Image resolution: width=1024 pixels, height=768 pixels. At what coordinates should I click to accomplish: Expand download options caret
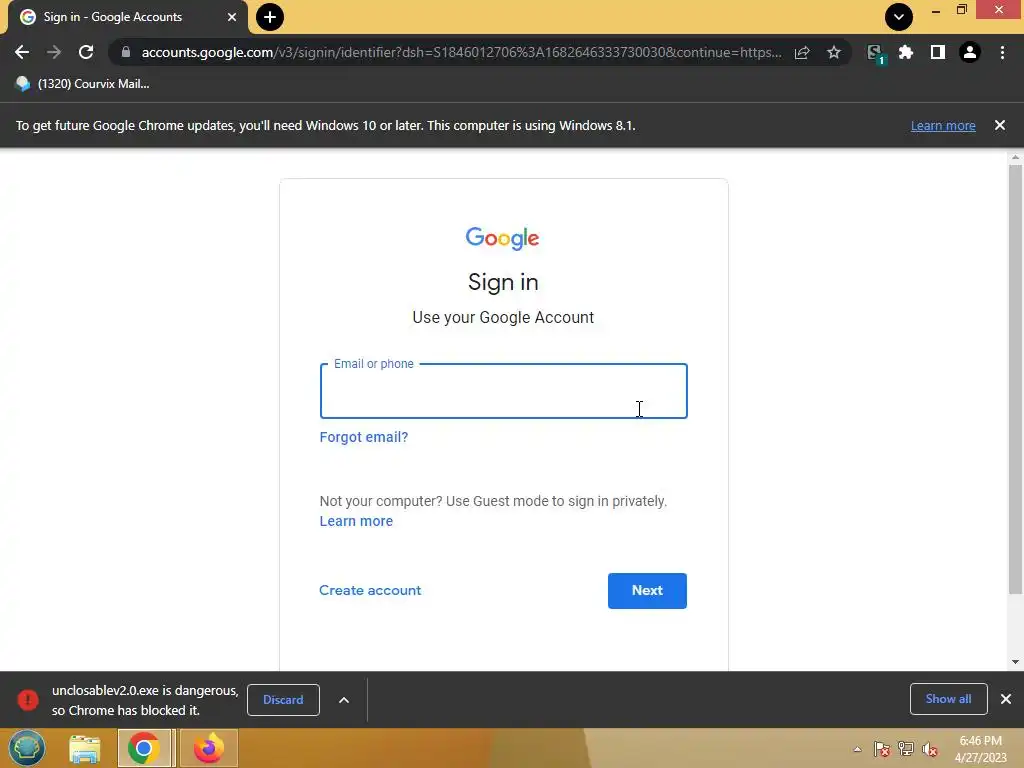(344, 699)
